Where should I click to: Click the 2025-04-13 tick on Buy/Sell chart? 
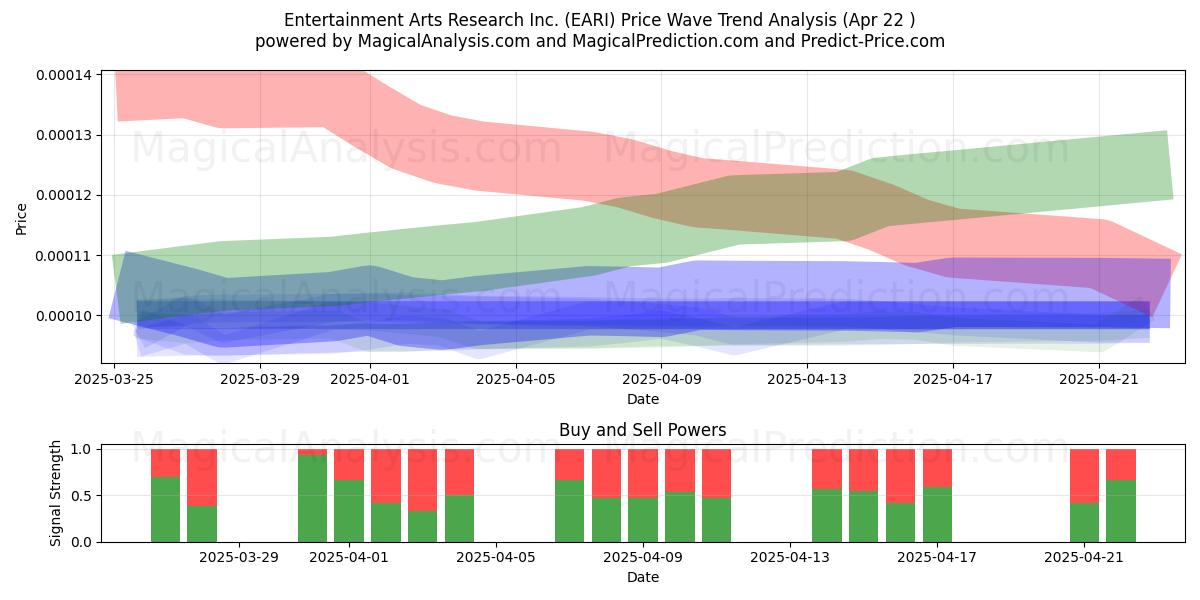coord(790,558)
